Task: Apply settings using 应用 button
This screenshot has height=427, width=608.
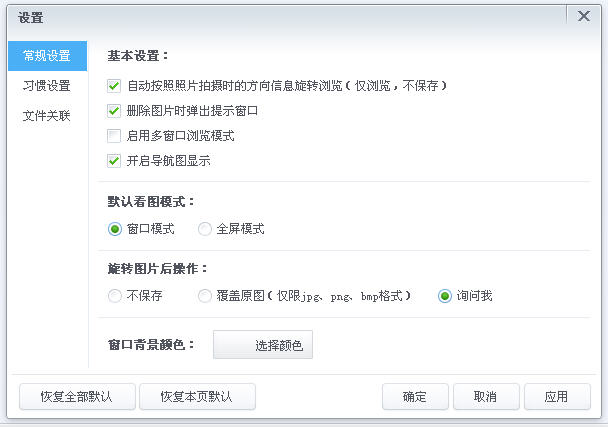Action: [557, 396]
